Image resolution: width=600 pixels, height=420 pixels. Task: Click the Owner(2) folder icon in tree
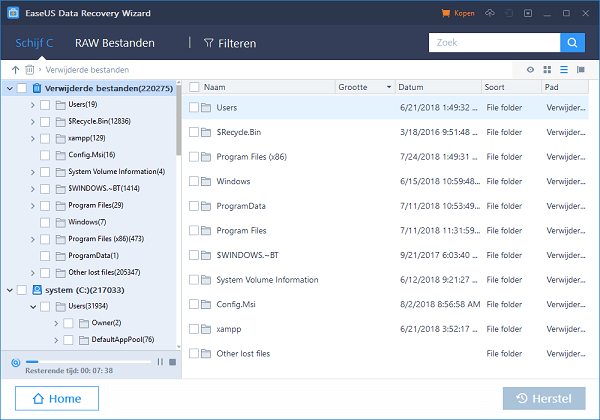click(84, 323)
